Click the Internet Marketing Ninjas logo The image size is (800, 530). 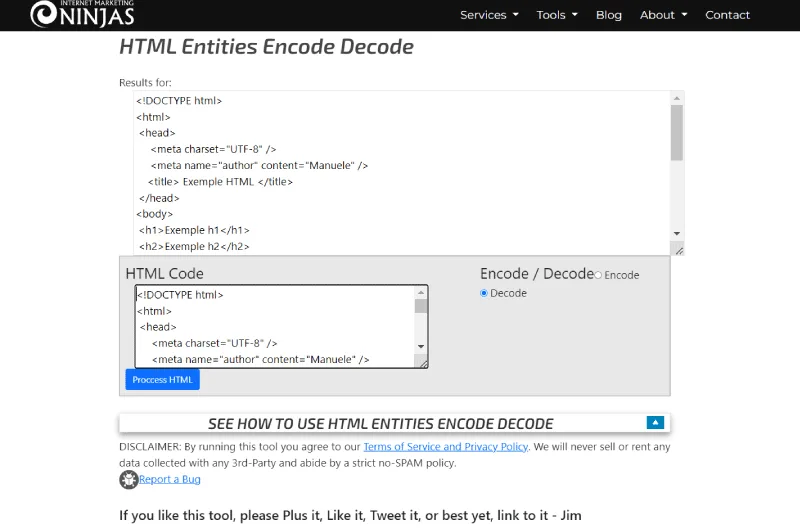point(81,13)
